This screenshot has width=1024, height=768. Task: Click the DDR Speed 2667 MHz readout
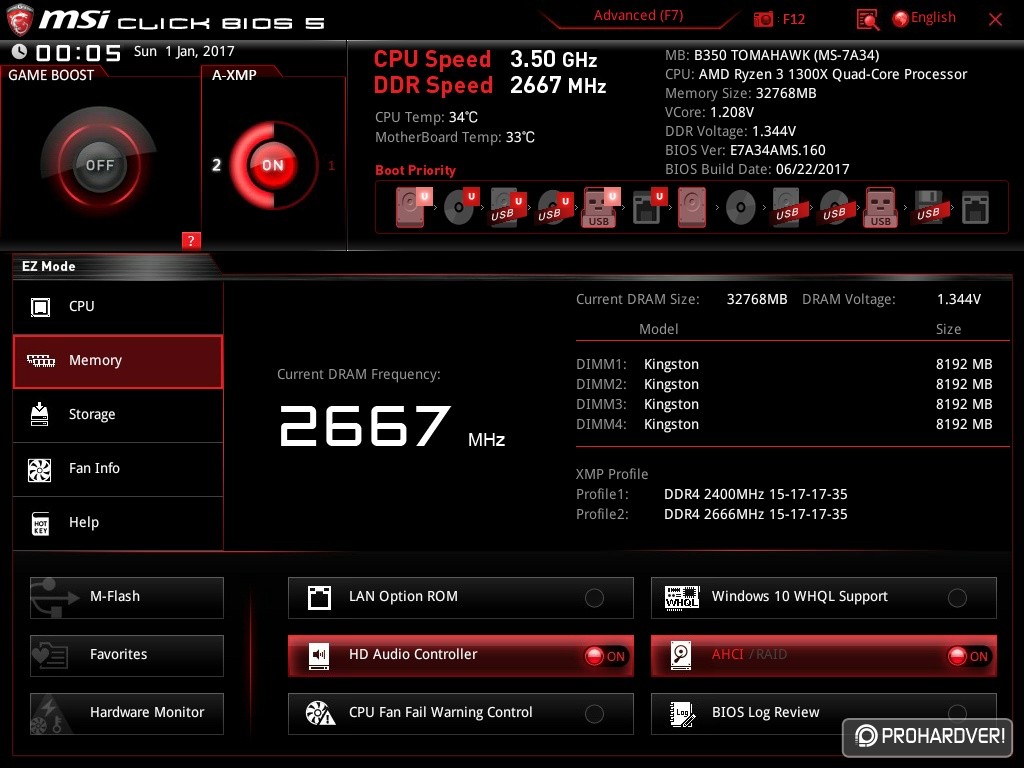point(490,86)
